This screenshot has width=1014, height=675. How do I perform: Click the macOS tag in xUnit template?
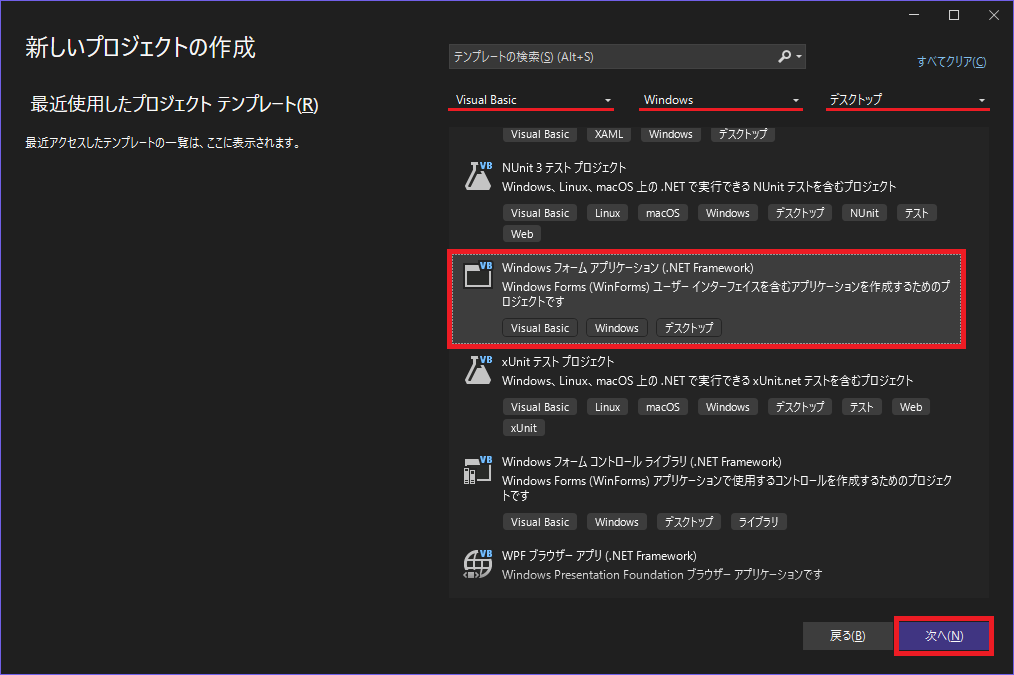point(663,407)
